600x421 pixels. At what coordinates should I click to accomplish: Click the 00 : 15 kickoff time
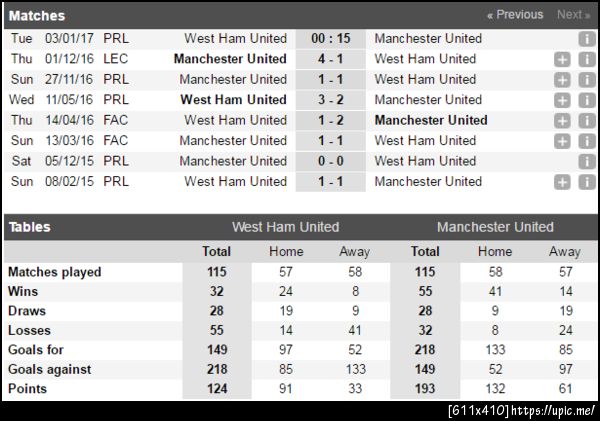click(x=330, y=39)
